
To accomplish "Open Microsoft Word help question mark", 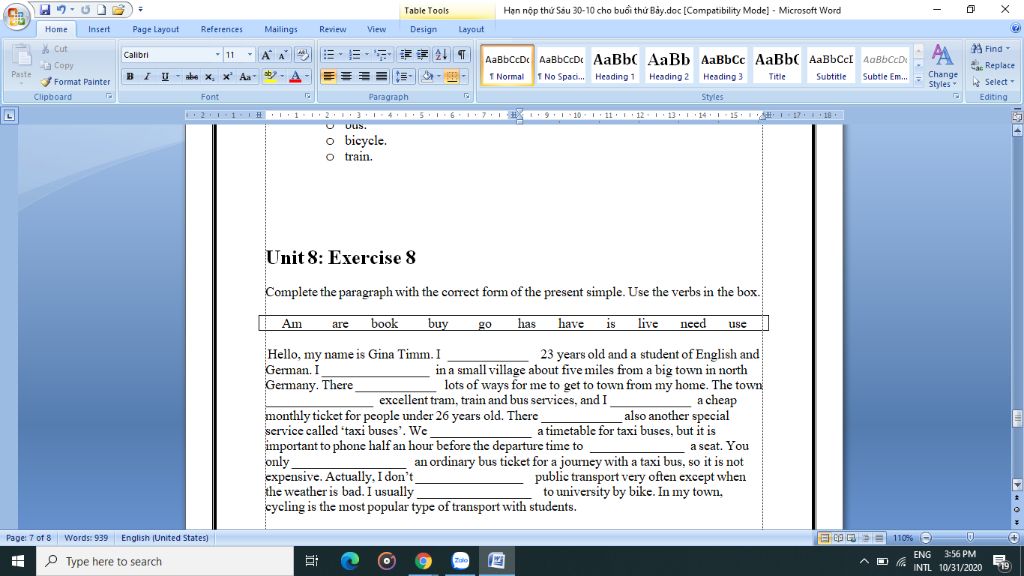I will [1016, 29].
